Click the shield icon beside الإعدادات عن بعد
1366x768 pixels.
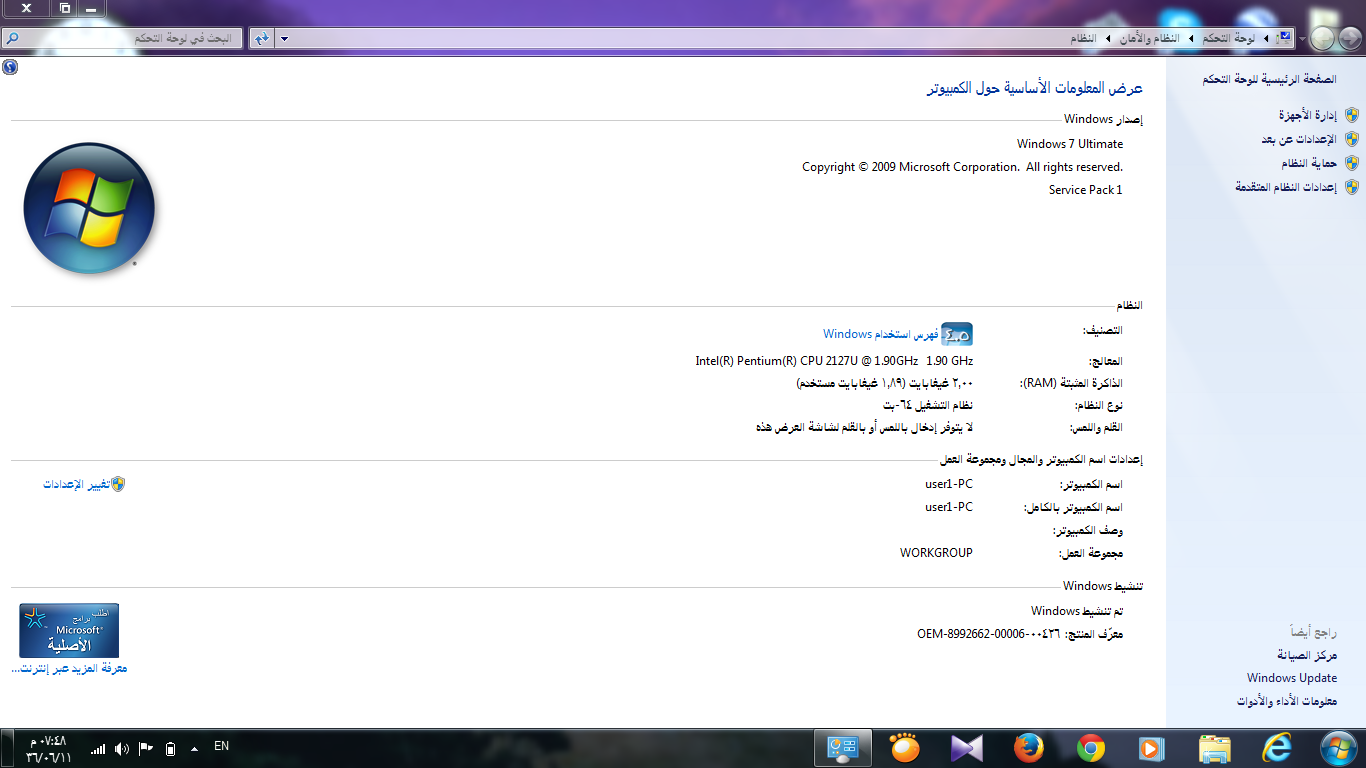click(x=1352, y=140)
